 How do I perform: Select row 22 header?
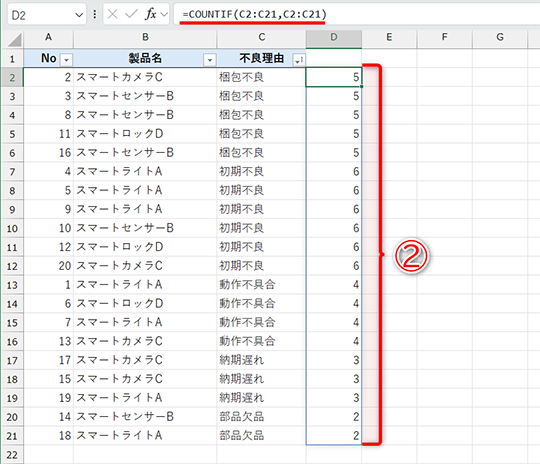click(12, 455)
